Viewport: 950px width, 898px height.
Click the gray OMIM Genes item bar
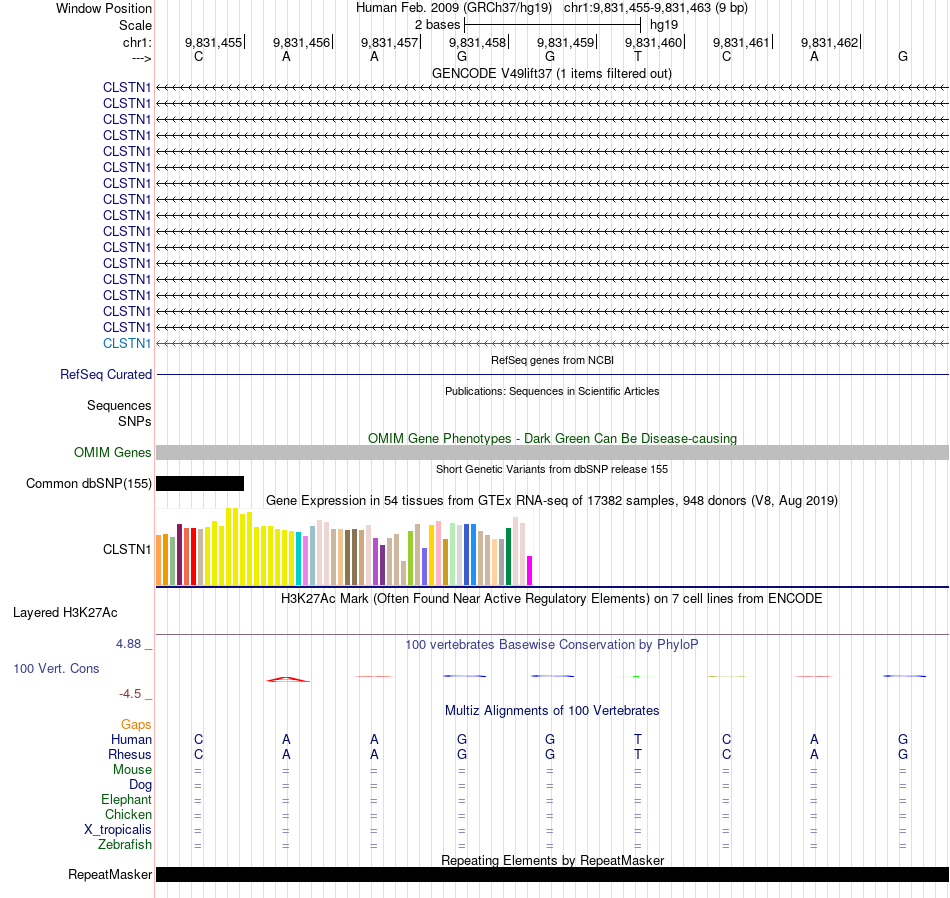pyautogui.click(x=552, y=453)
